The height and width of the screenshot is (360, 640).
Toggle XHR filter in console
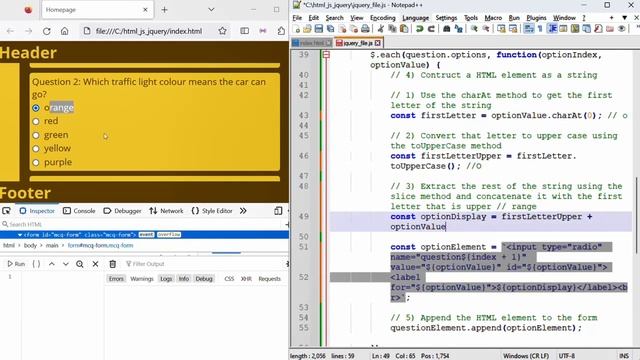(x=246, y=279)
